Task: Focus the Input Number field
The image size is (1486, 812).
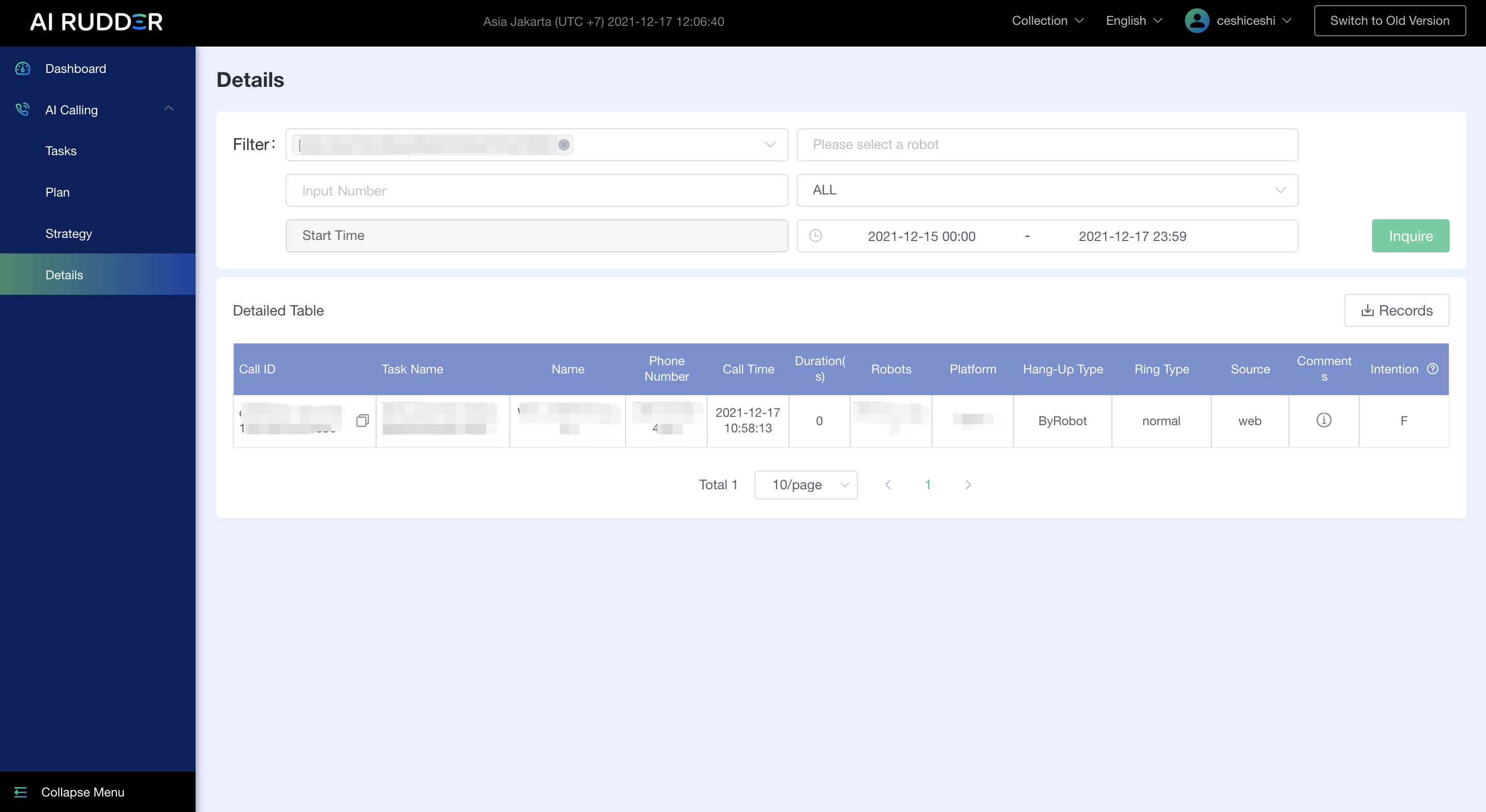Action: [x=537, y=191]
